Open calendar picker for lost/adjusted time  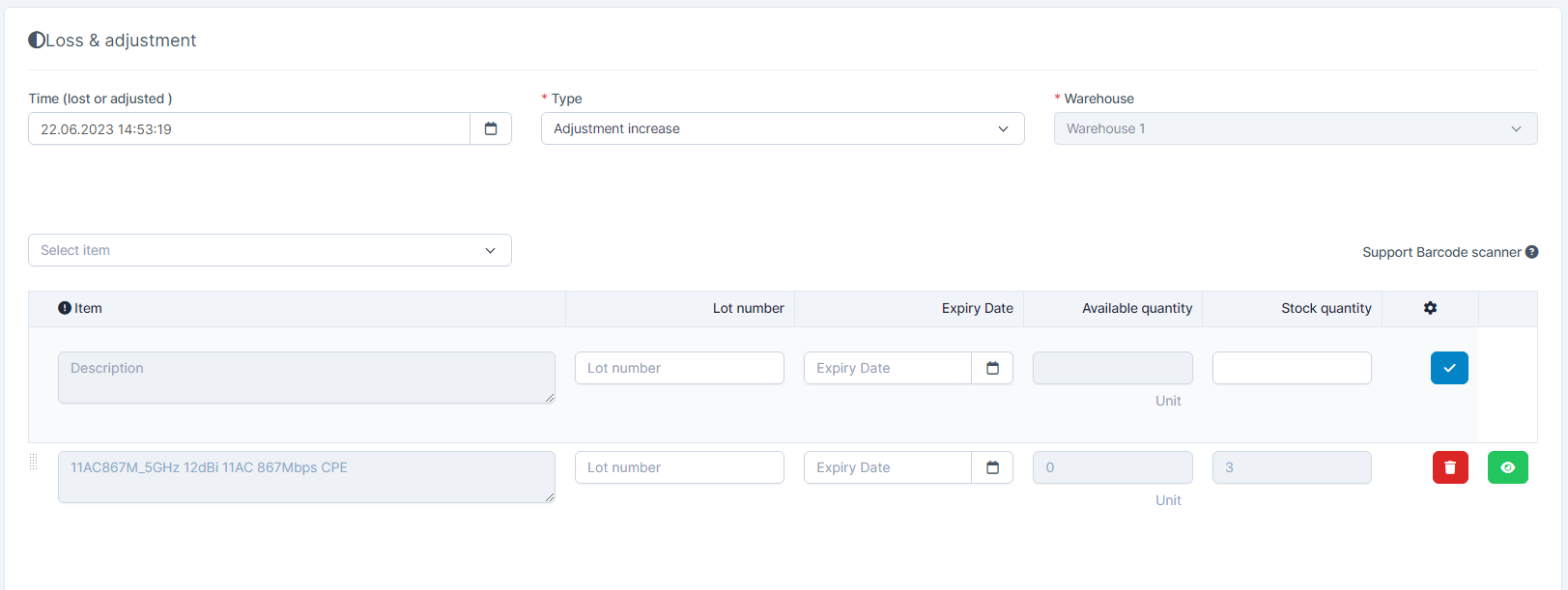pyautogui.click(x=491, y=128)
